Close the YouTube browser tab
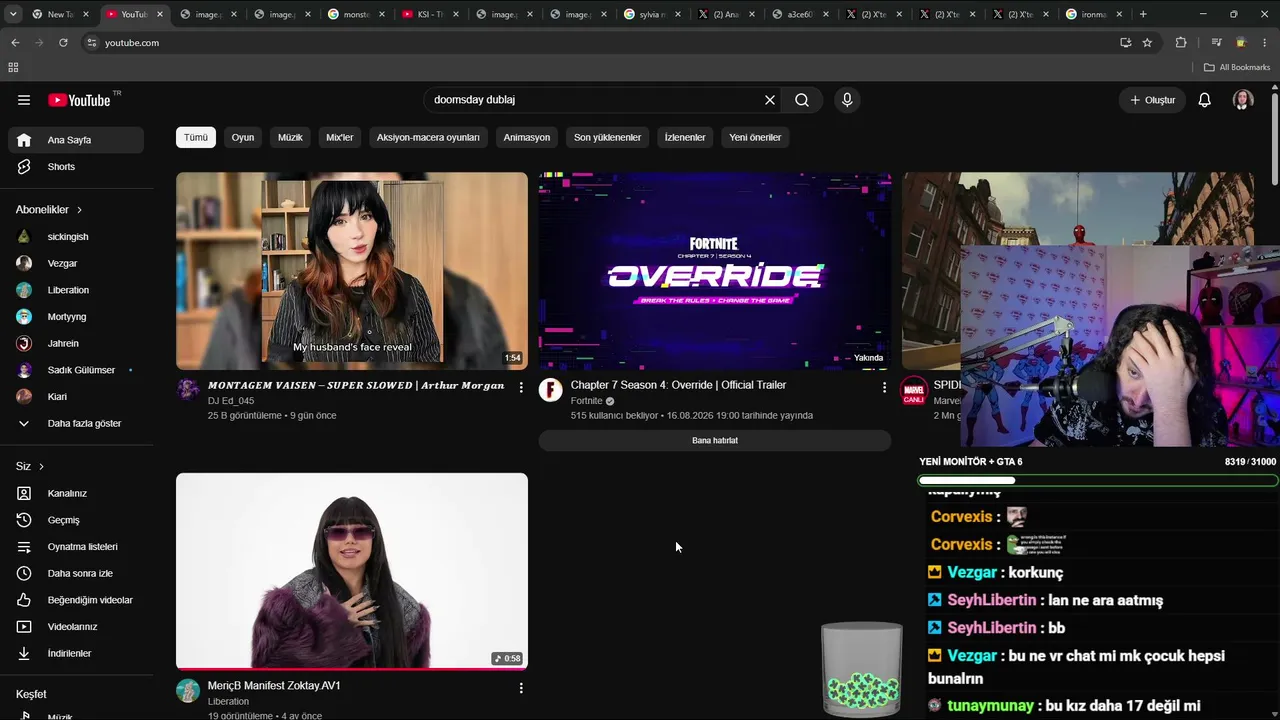 coord(160,14)
